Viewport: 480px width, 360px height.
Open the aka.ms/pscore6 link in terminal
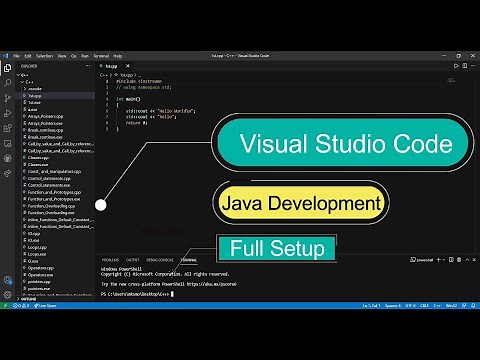pos(212,284)
